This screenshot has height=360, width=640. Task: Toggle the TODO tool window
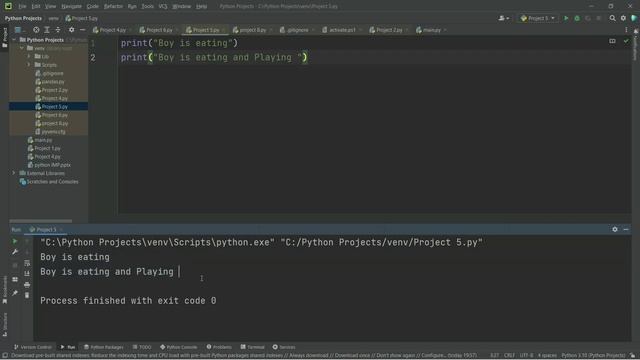142,347
